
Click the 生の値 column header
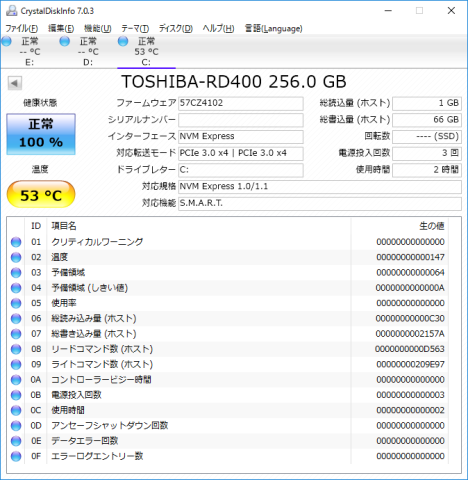[432, 226]
